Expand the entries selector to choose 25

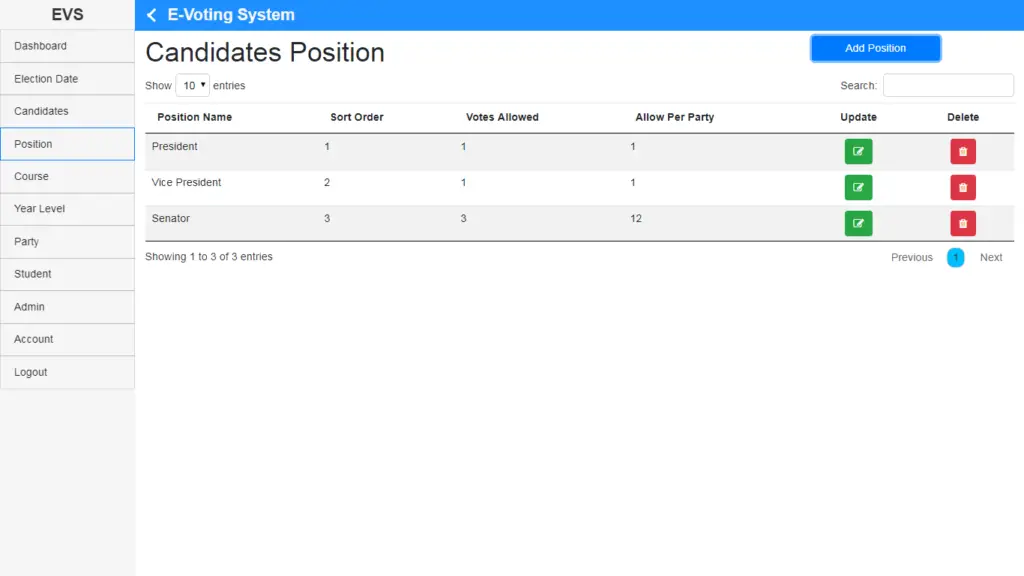click(192, 85)
